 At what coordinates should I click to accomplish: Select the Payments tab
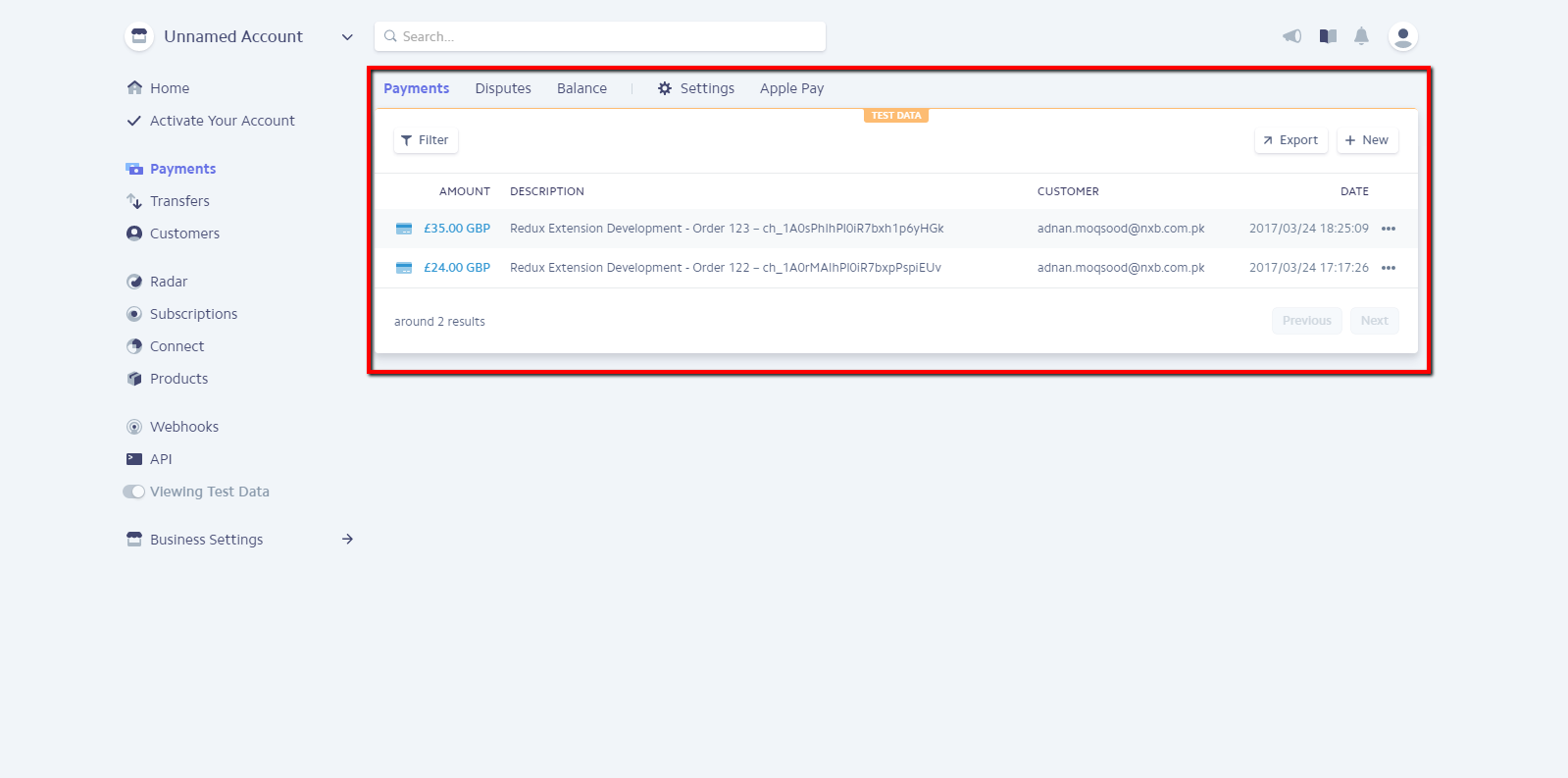coord(416,88)
